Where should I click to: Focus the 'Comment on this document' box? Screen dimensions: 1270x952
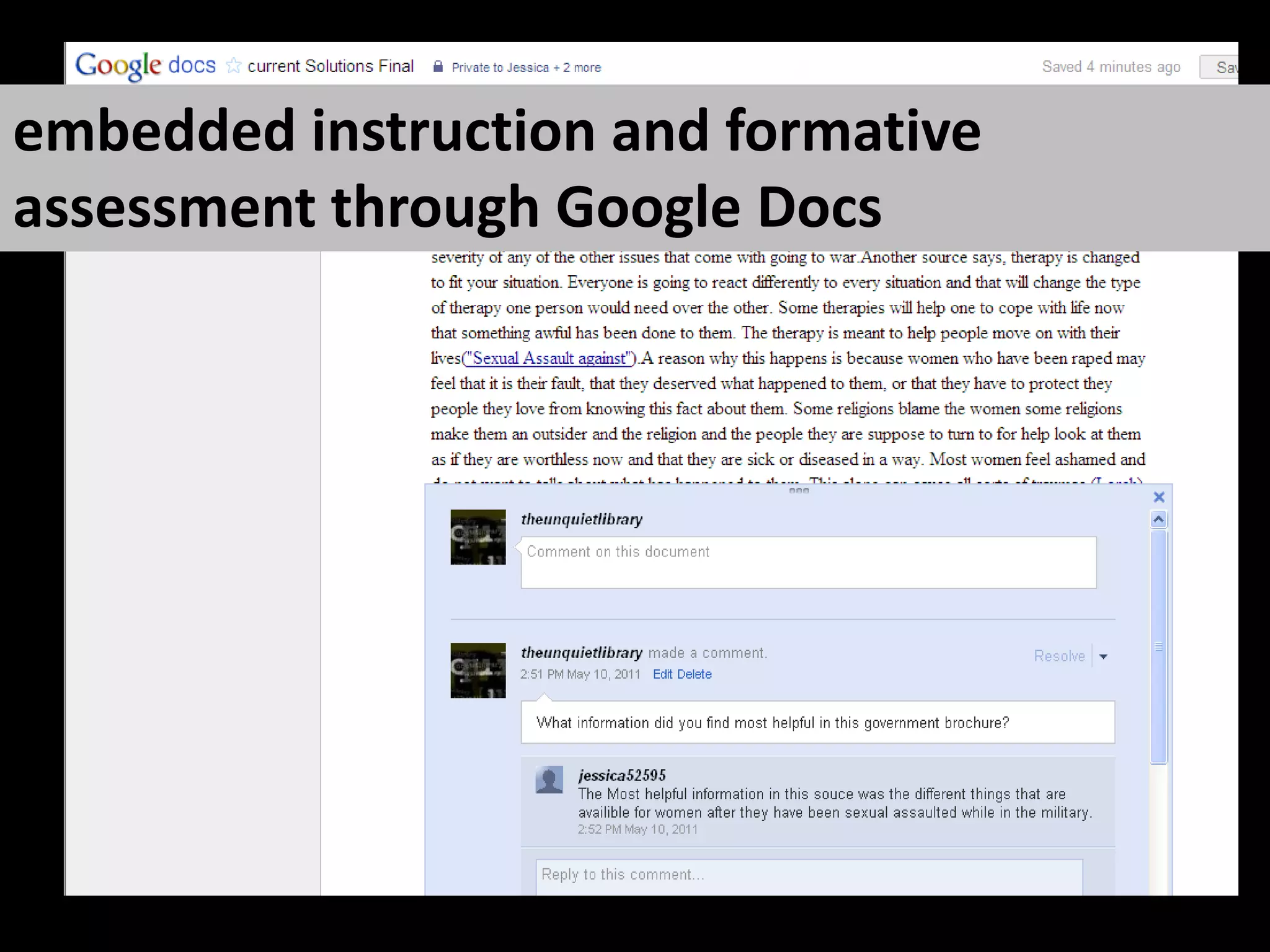pyautogui.click(x=809, y=562)
